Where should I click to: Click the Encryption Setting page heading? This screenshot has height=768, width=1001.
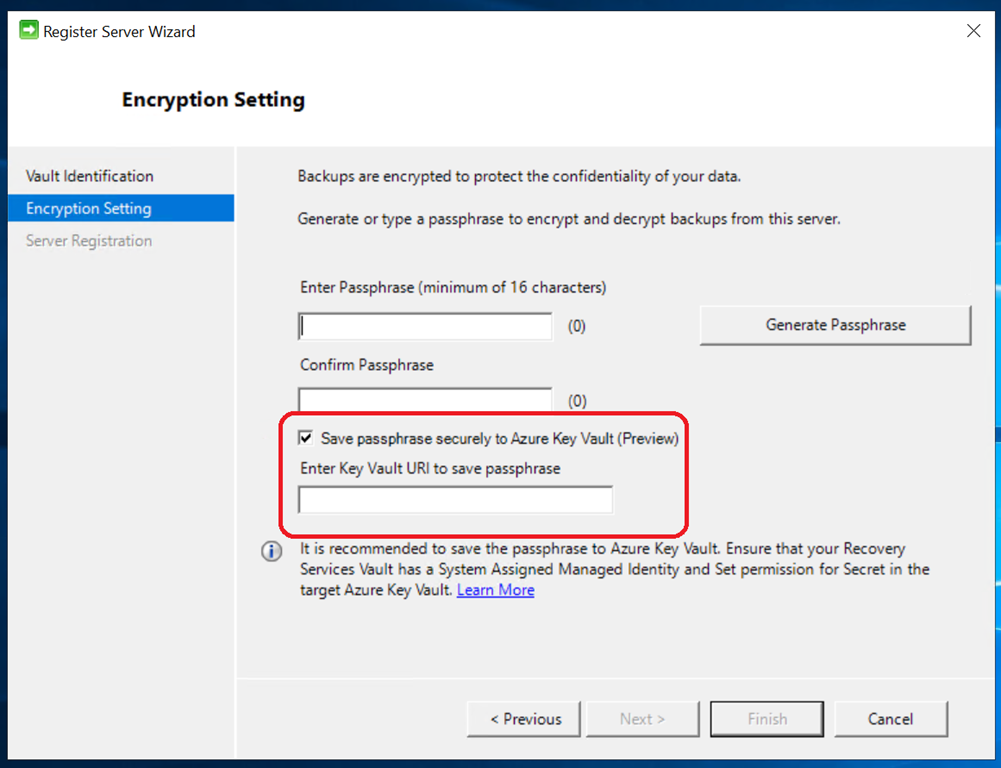(213, 100)
